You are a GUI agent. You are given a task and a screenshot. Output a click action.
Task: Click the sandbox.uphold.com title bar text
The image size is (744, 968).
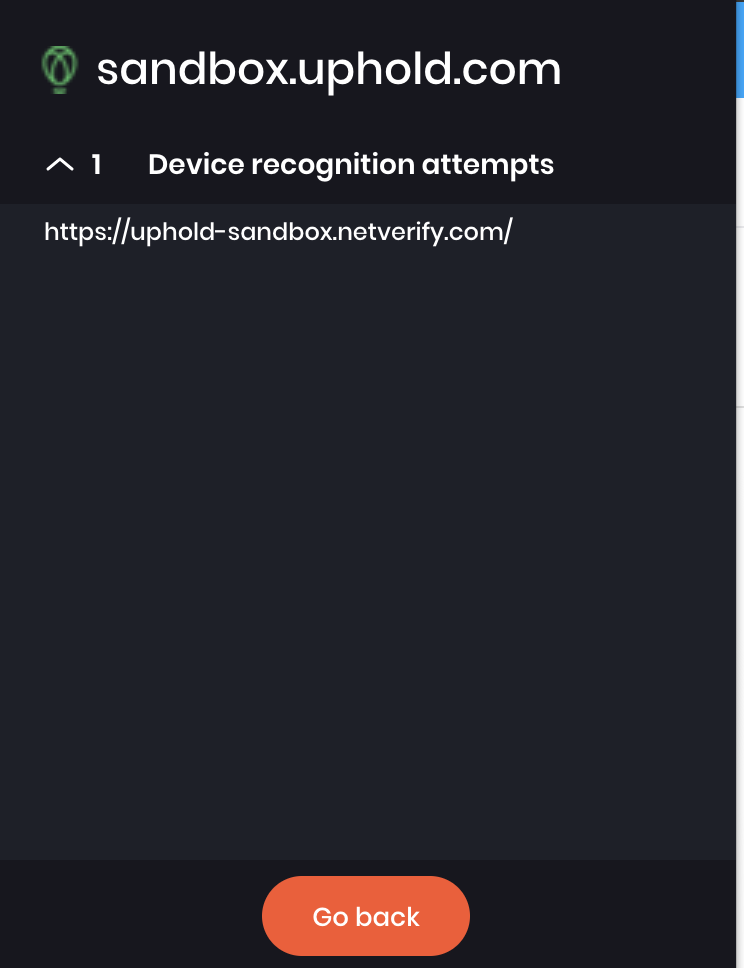coord(328,69)
